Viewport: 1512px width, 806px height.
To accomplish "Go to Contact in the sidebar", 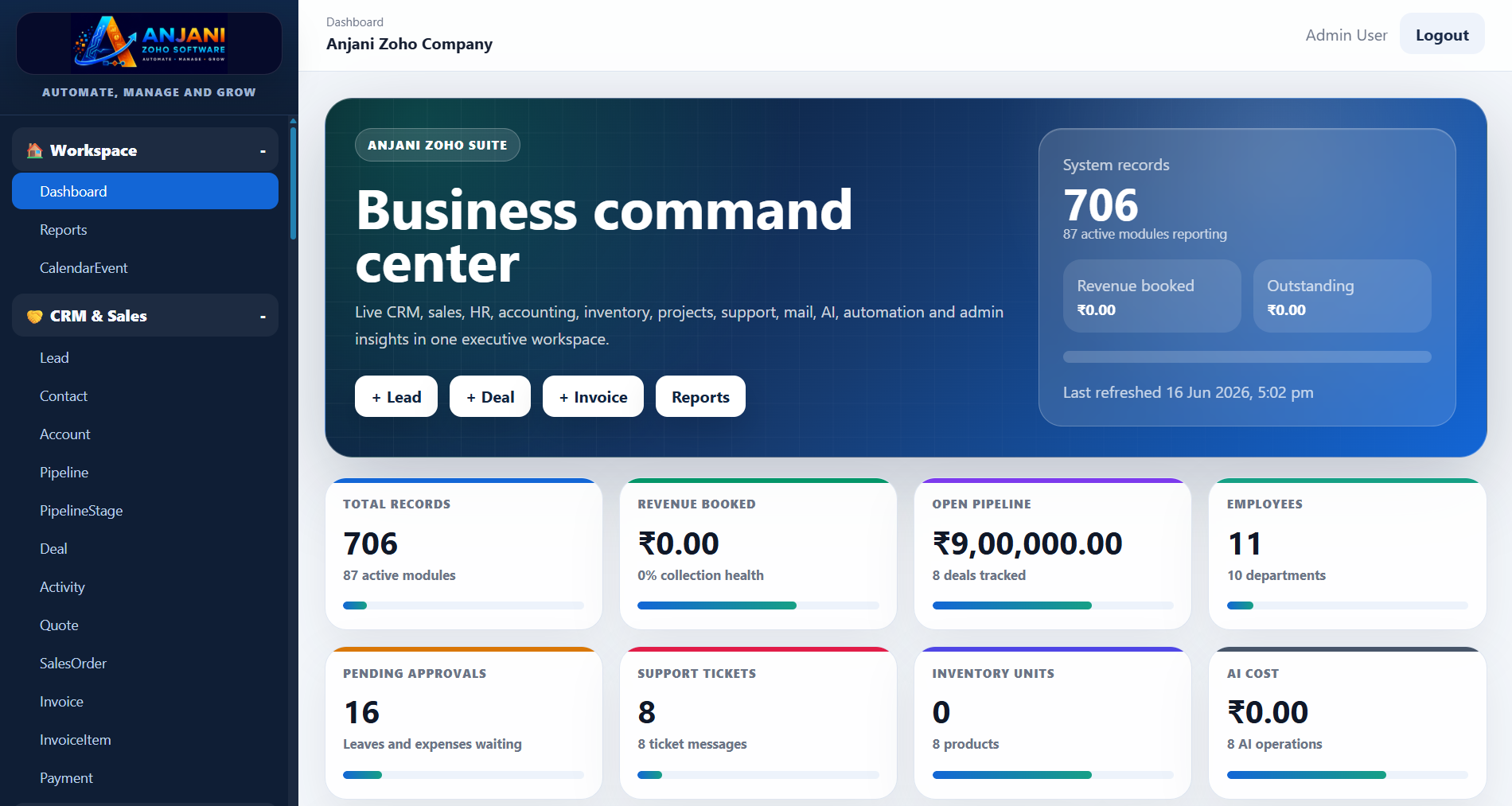I will 145,396.
